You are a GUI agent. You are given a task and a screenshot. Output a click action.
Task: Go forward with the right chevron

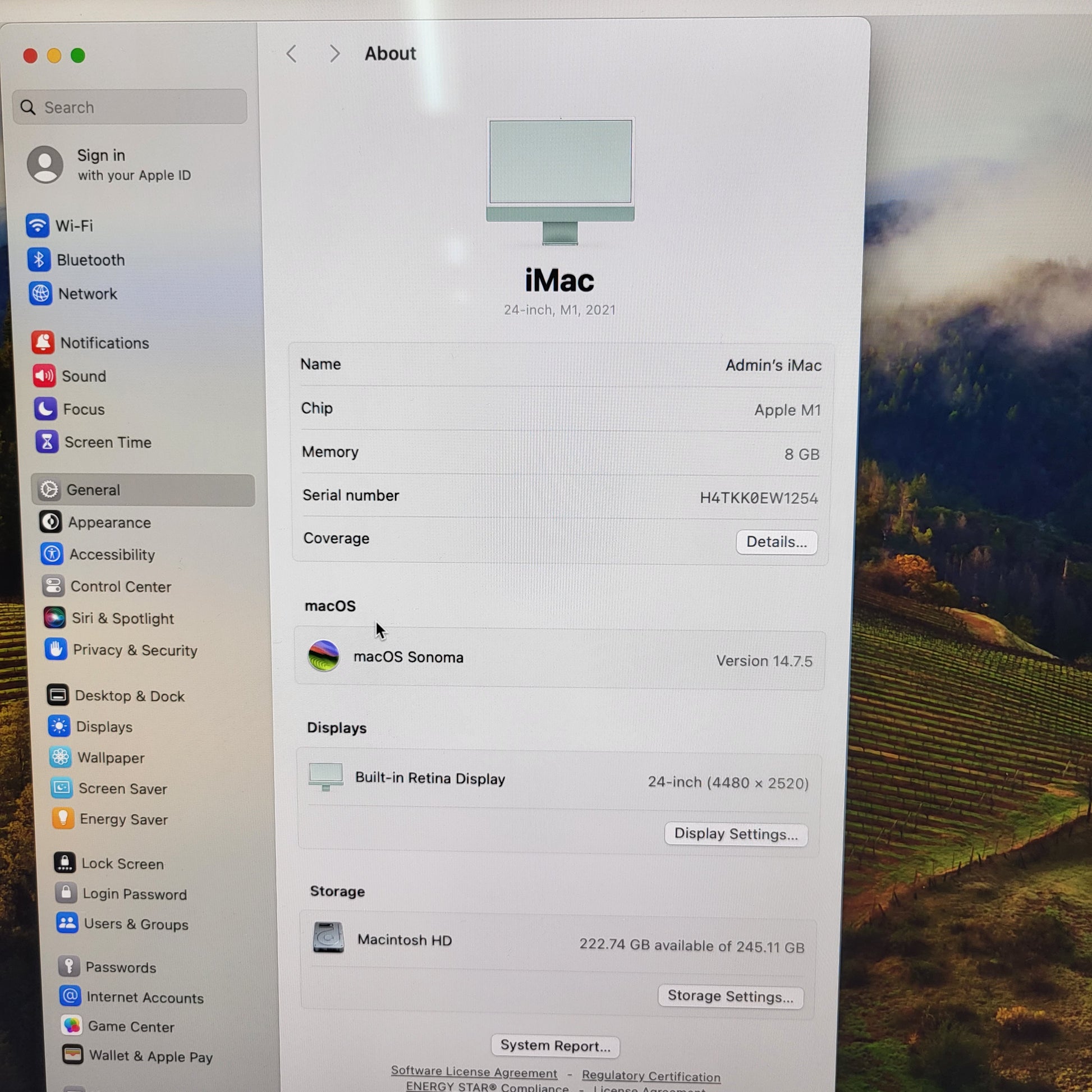[x=334, y=54]
